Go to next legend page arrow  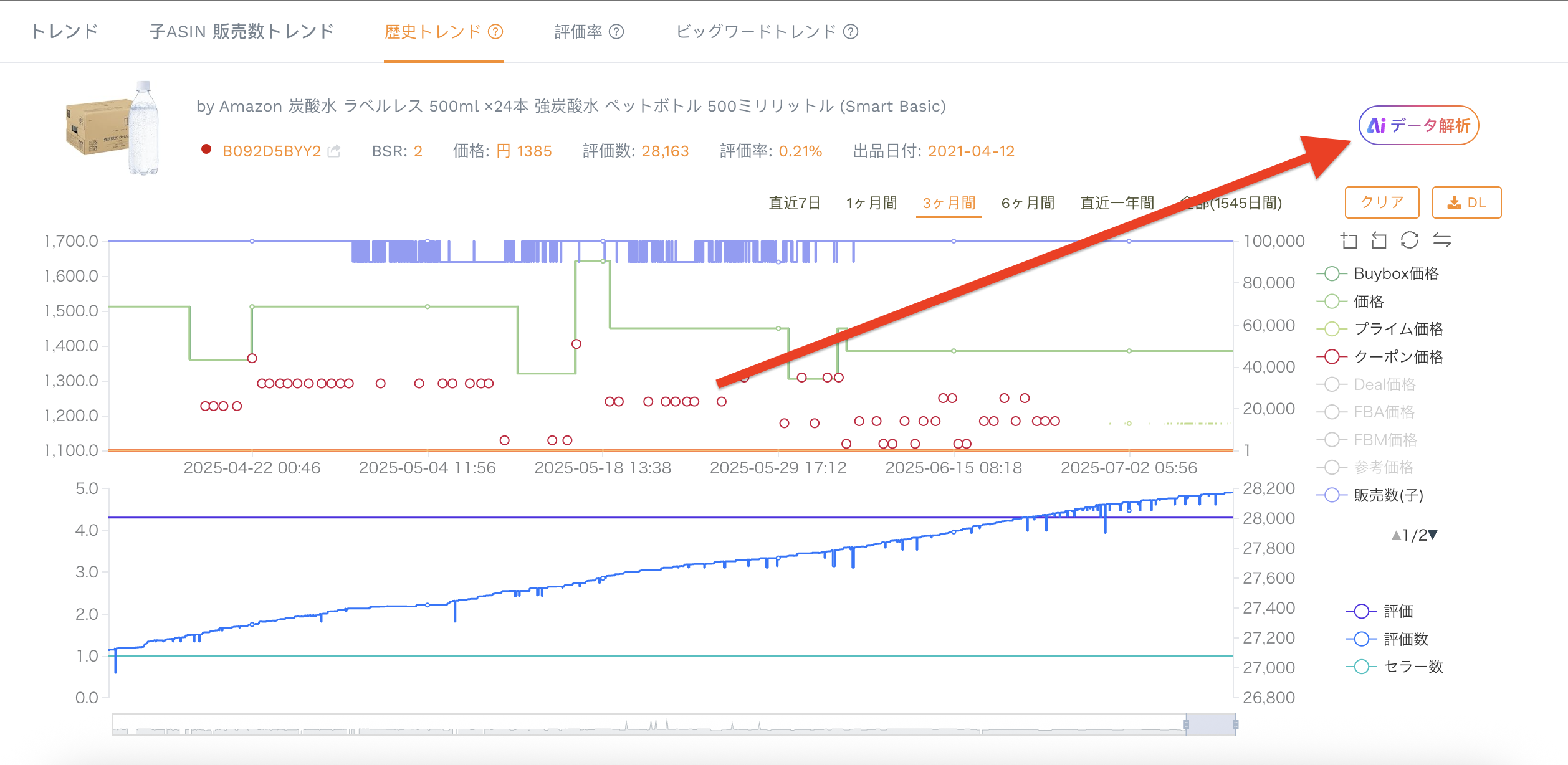click(x=1433, y=535)
